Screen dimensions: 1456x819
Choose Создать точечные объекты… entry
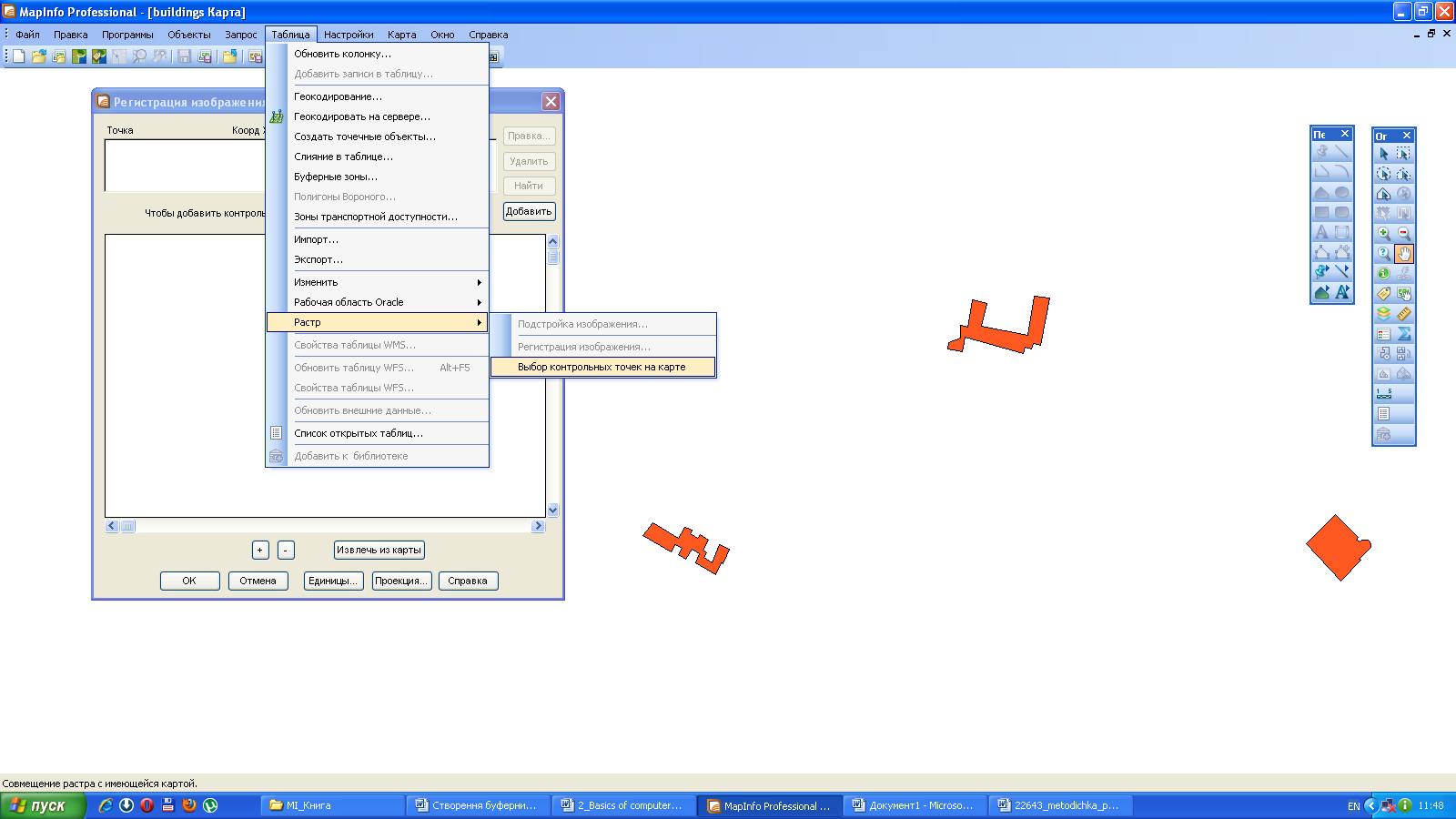(x=378, y=136)
